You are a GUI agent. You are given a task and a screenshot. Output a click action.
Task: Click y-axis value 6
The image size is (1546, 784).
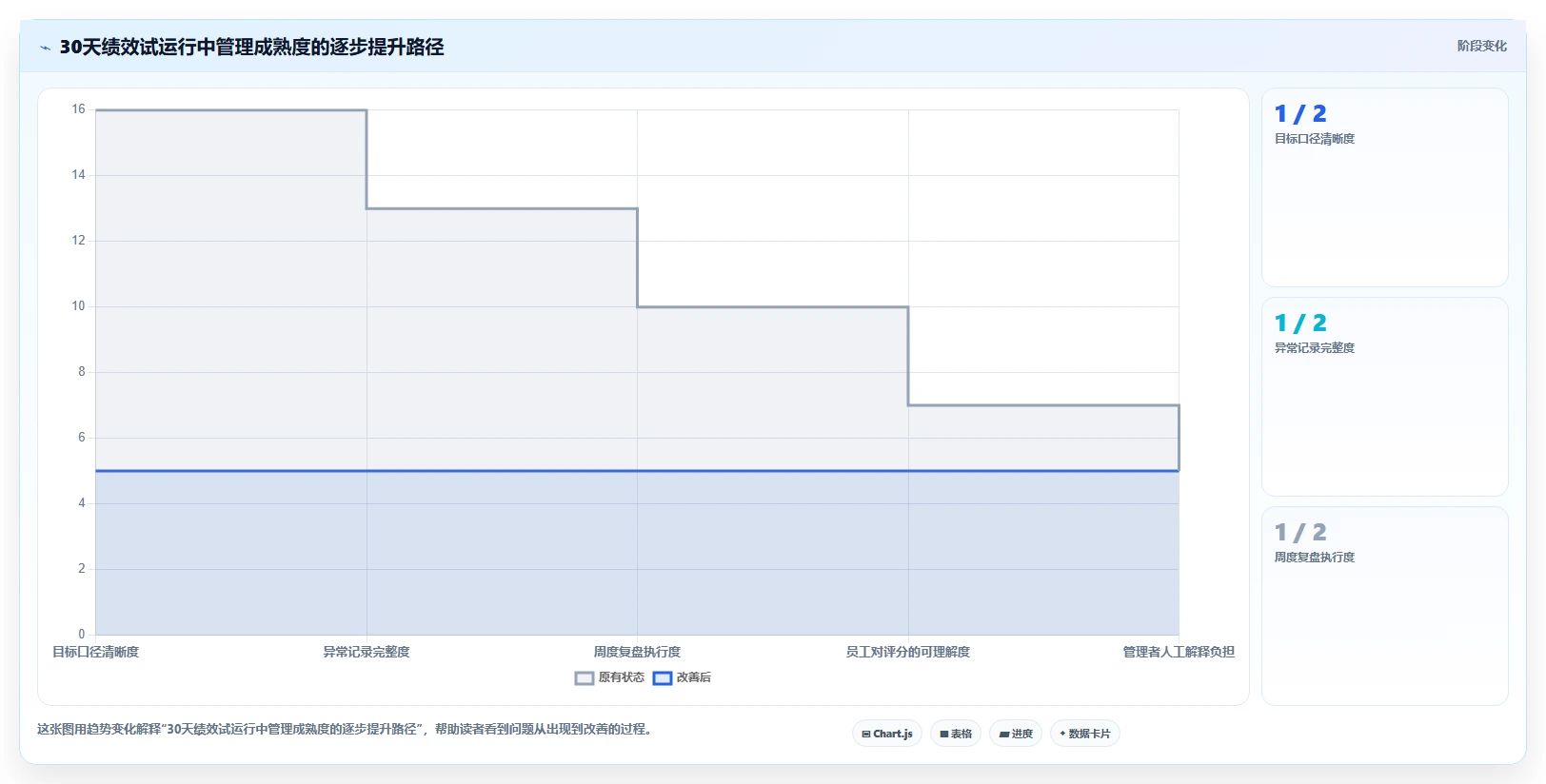click(x=82, y=438)
